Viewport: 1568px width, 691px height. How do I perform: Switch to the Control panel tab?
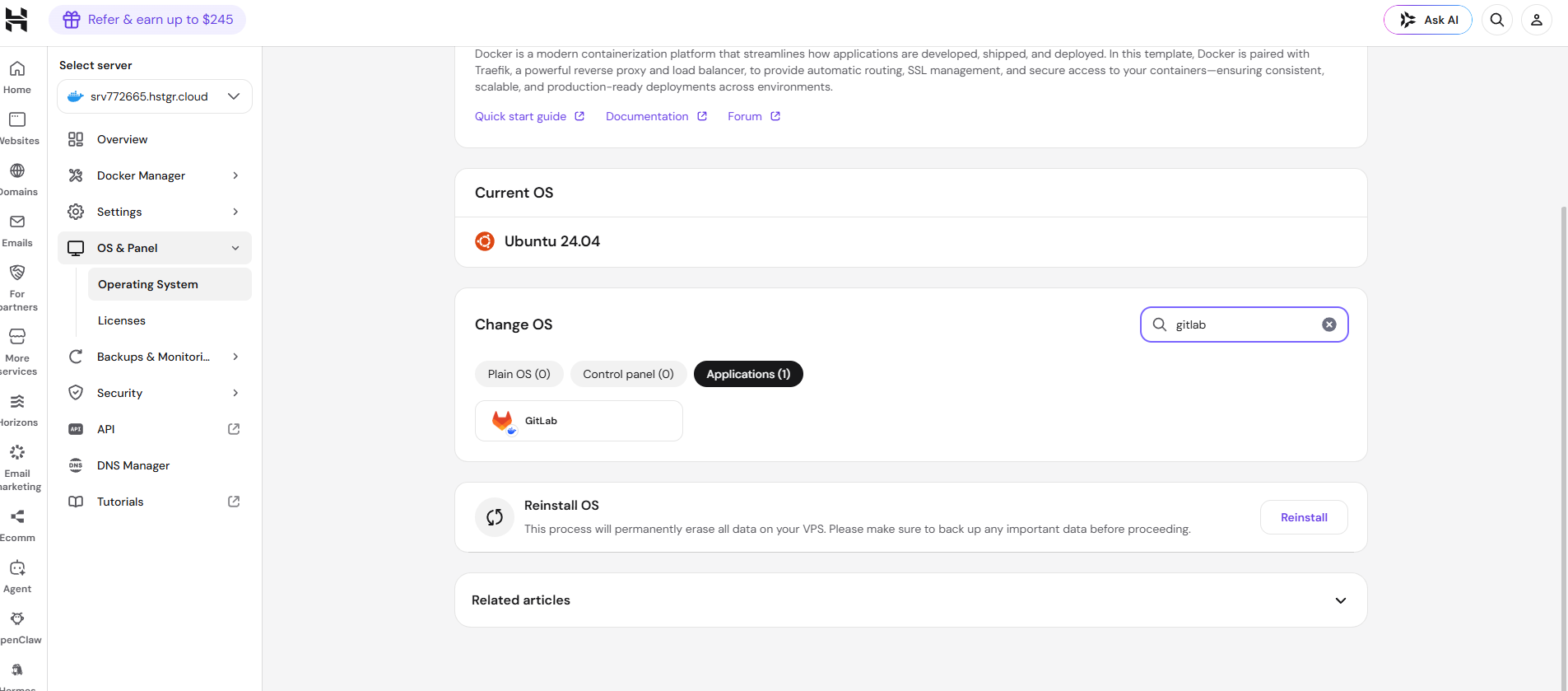(x=628, y=374)
